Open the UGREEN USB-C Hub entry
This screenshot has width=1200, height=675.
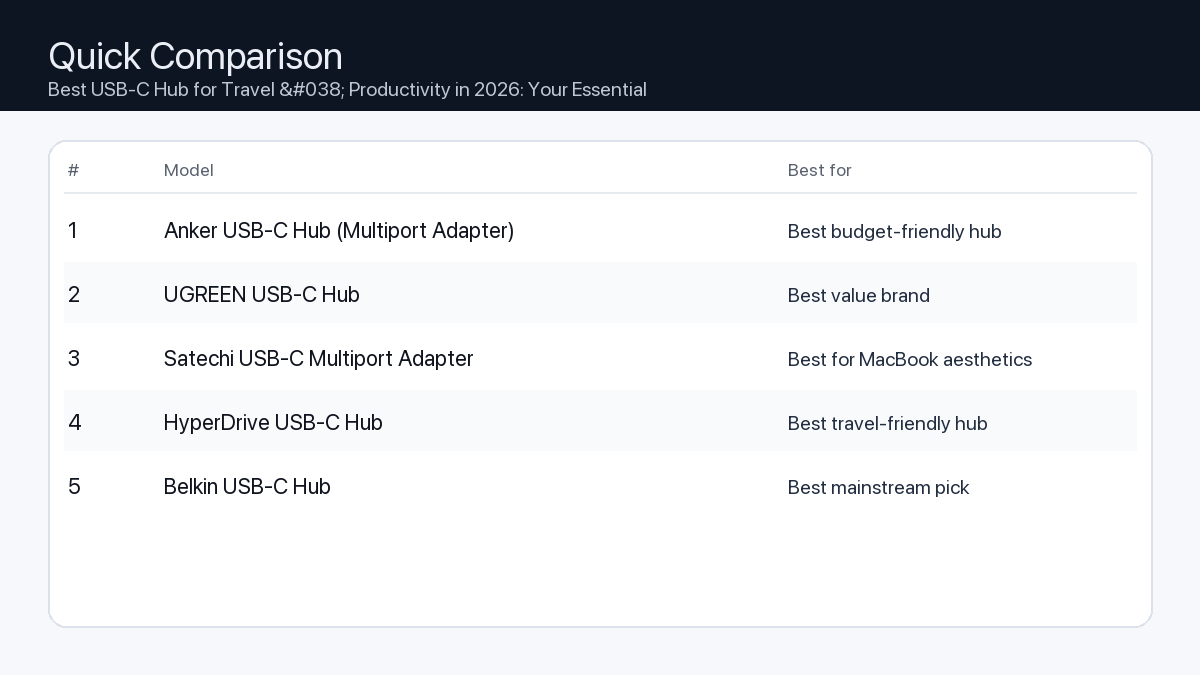pyautogui.click(x=262, y=295)
